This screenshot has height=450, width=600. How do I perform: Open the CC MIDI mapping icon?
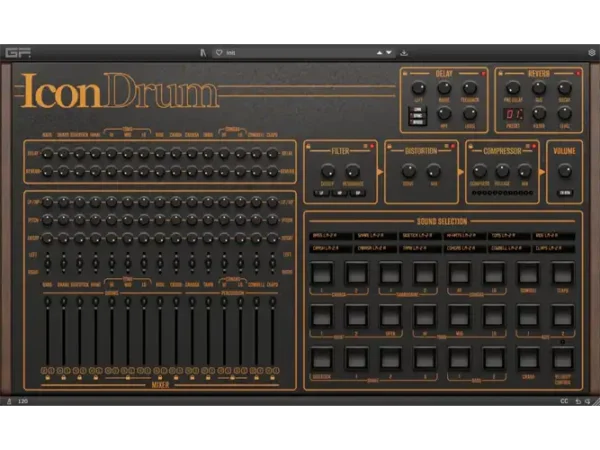click(x=564, y=401)
